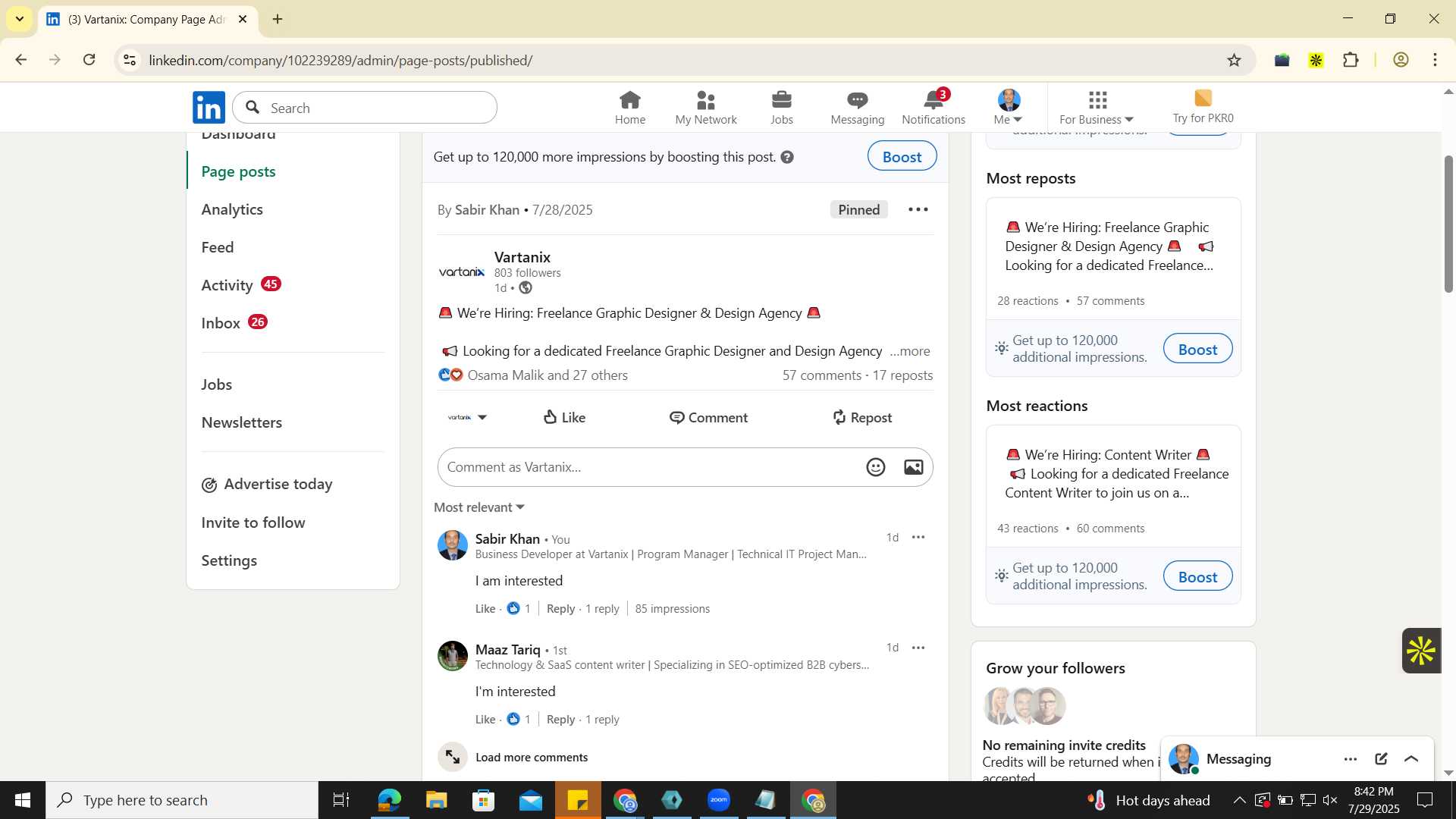Add a photo to the comment
Viewport: 1456px width, 819px height.
[x=913, y=467]
